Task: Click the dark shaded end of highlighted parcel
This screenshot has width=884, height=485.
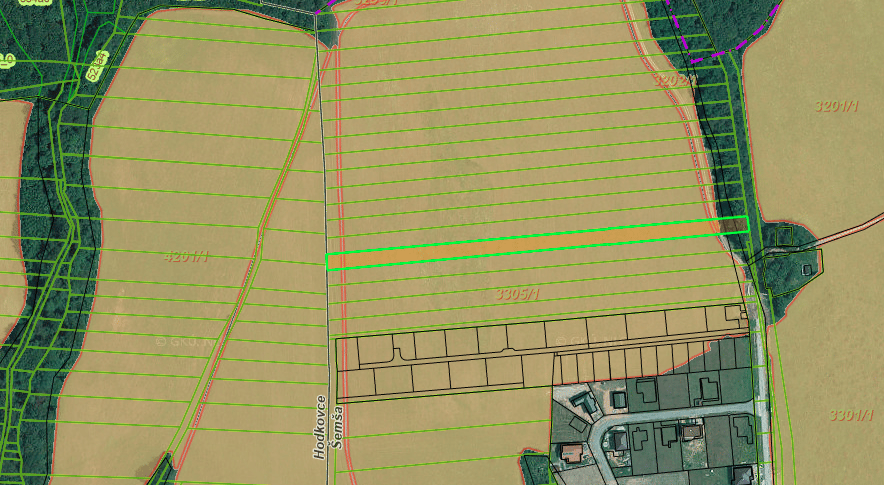Action: (x=734, y=226)
